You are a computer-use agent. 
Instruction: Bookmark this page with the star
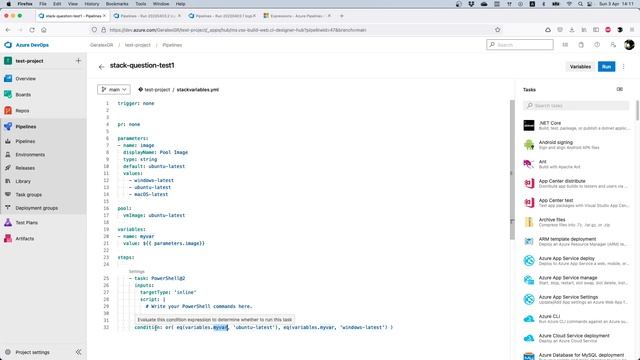tap(497, 30)
